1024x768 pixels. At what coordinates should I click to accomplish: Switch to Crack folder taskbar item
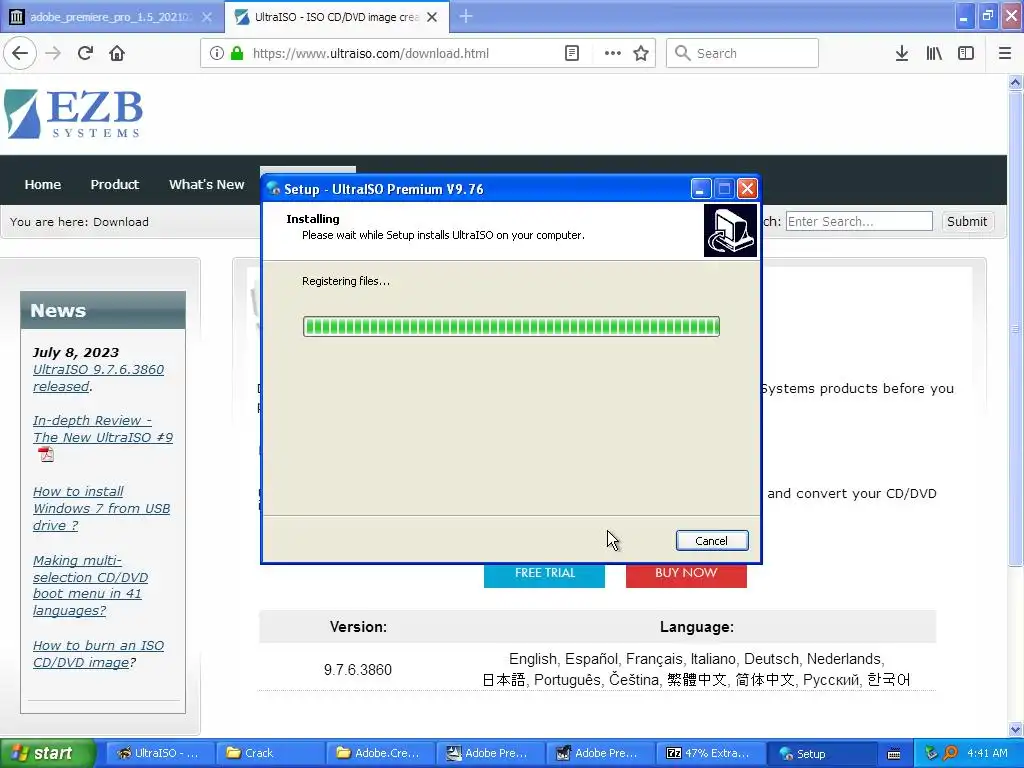tap(270, 753)
